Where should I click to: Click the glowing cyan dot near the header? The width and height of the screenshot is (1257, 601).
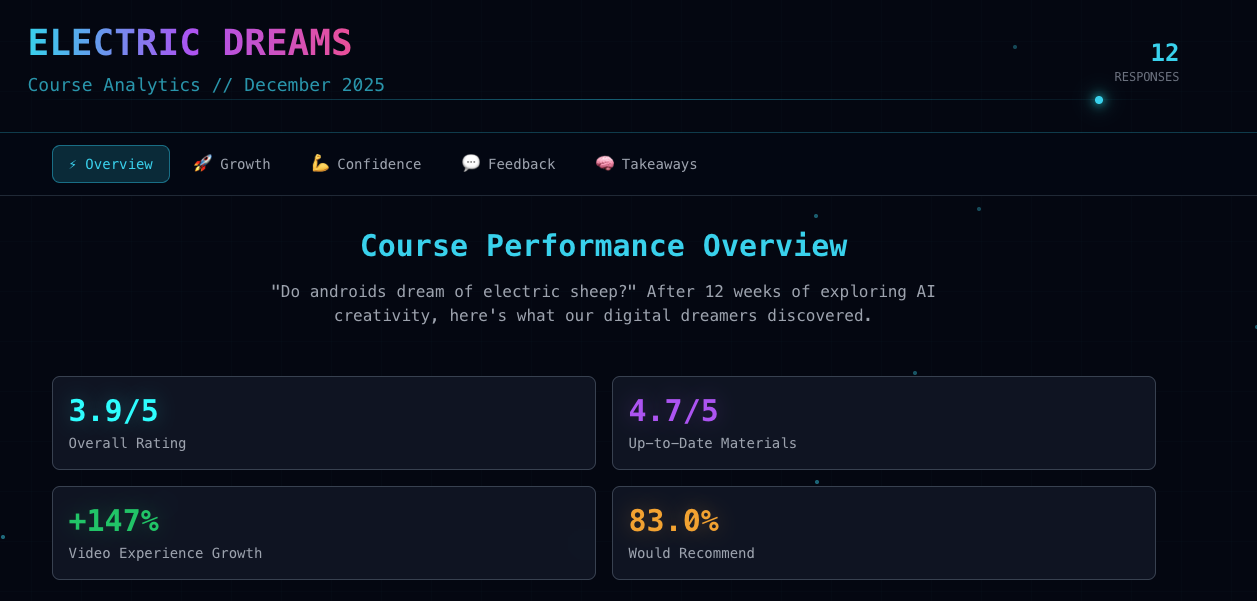[1099, 100]
